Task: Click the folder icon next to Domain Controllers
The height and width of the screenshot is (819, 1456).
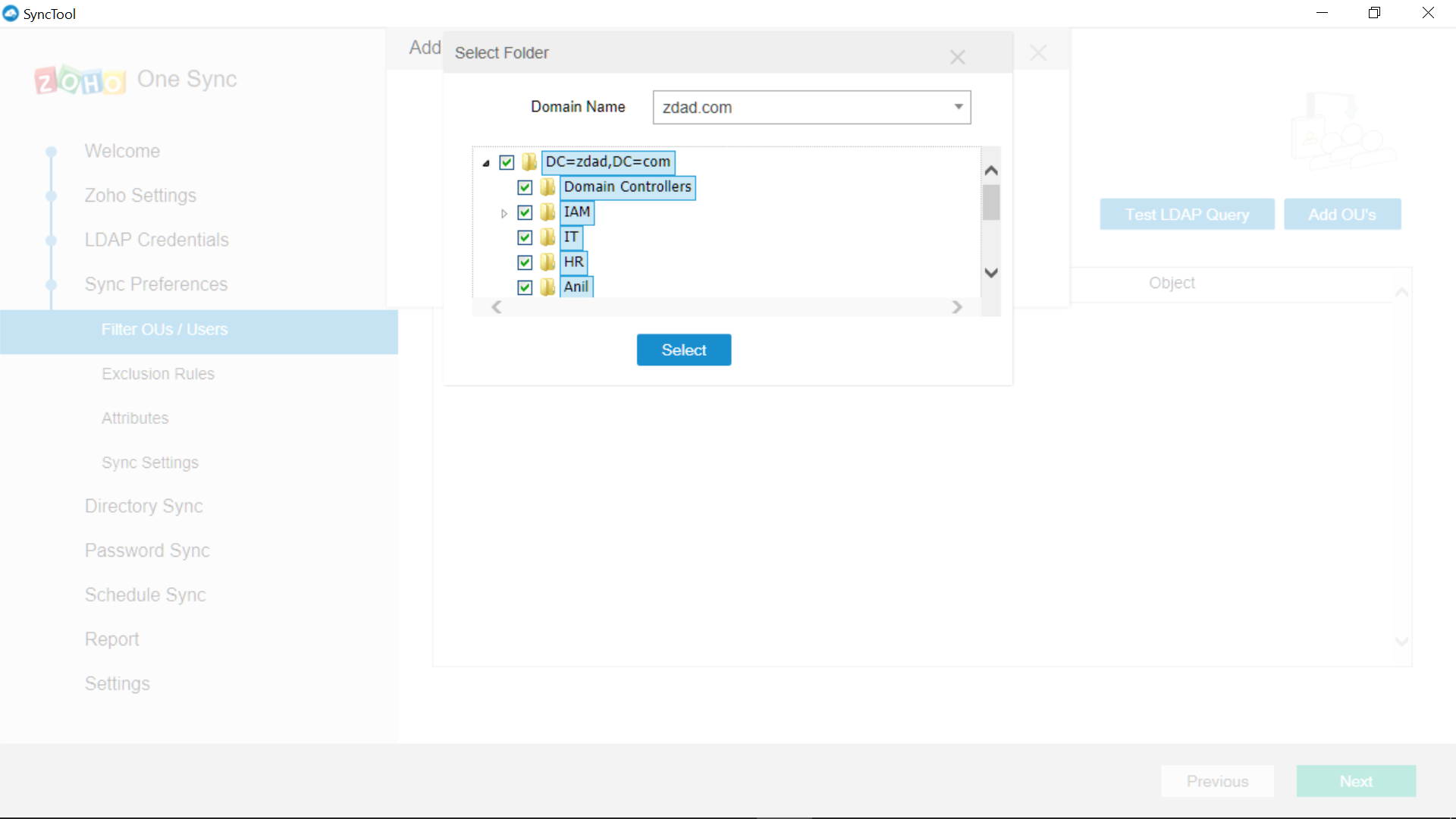Action: coord(548,187)
